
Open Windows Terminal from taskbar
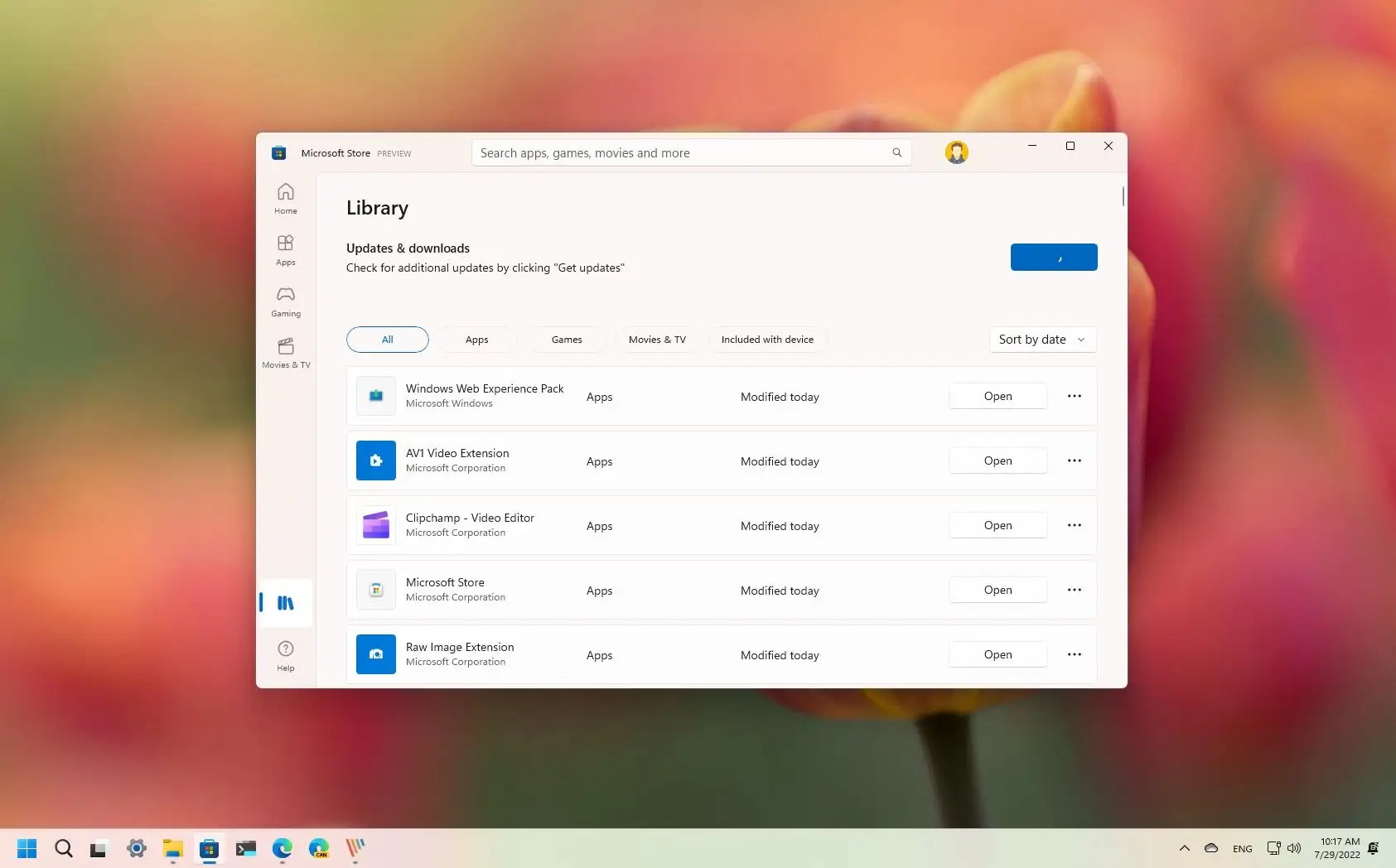click(246, 848)
